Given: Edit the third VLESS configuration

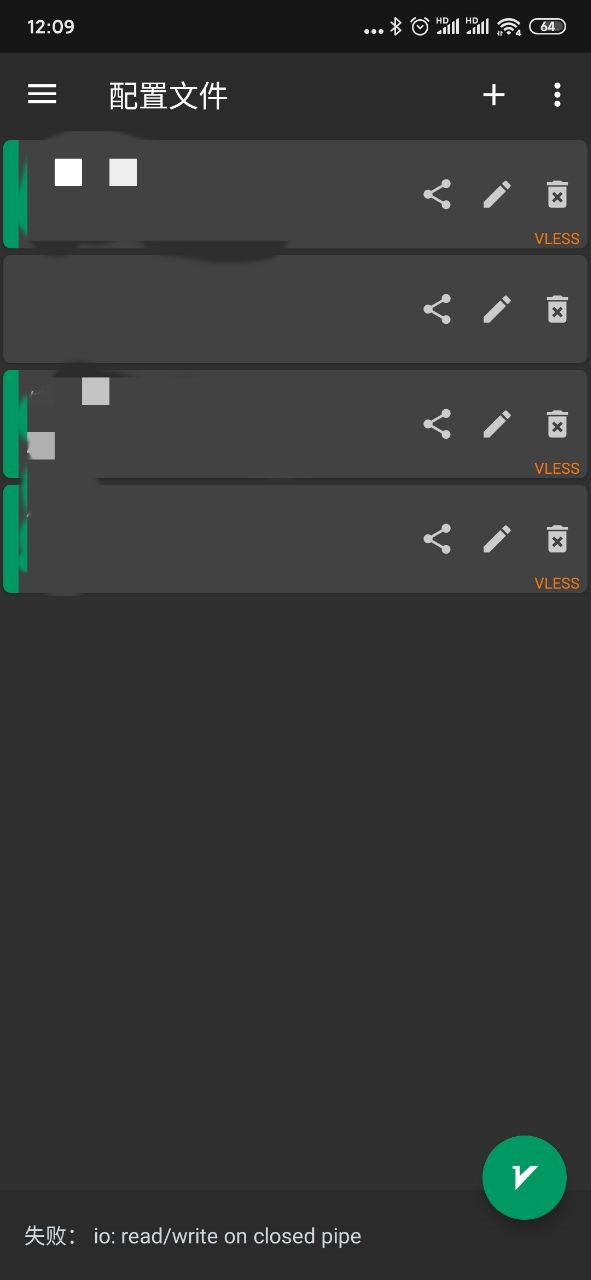Looking at the screenshot, I should point(497,424).
